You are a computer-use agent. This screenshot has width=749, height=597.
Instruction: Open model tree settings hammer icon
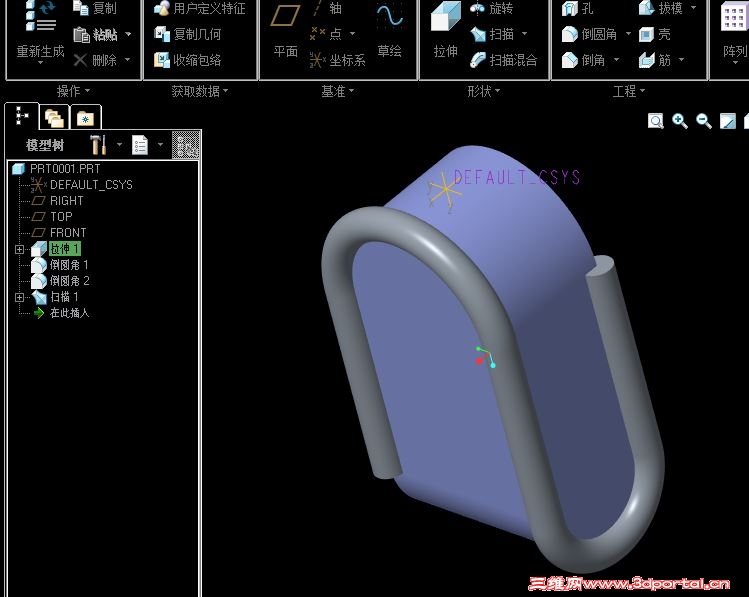98,144
